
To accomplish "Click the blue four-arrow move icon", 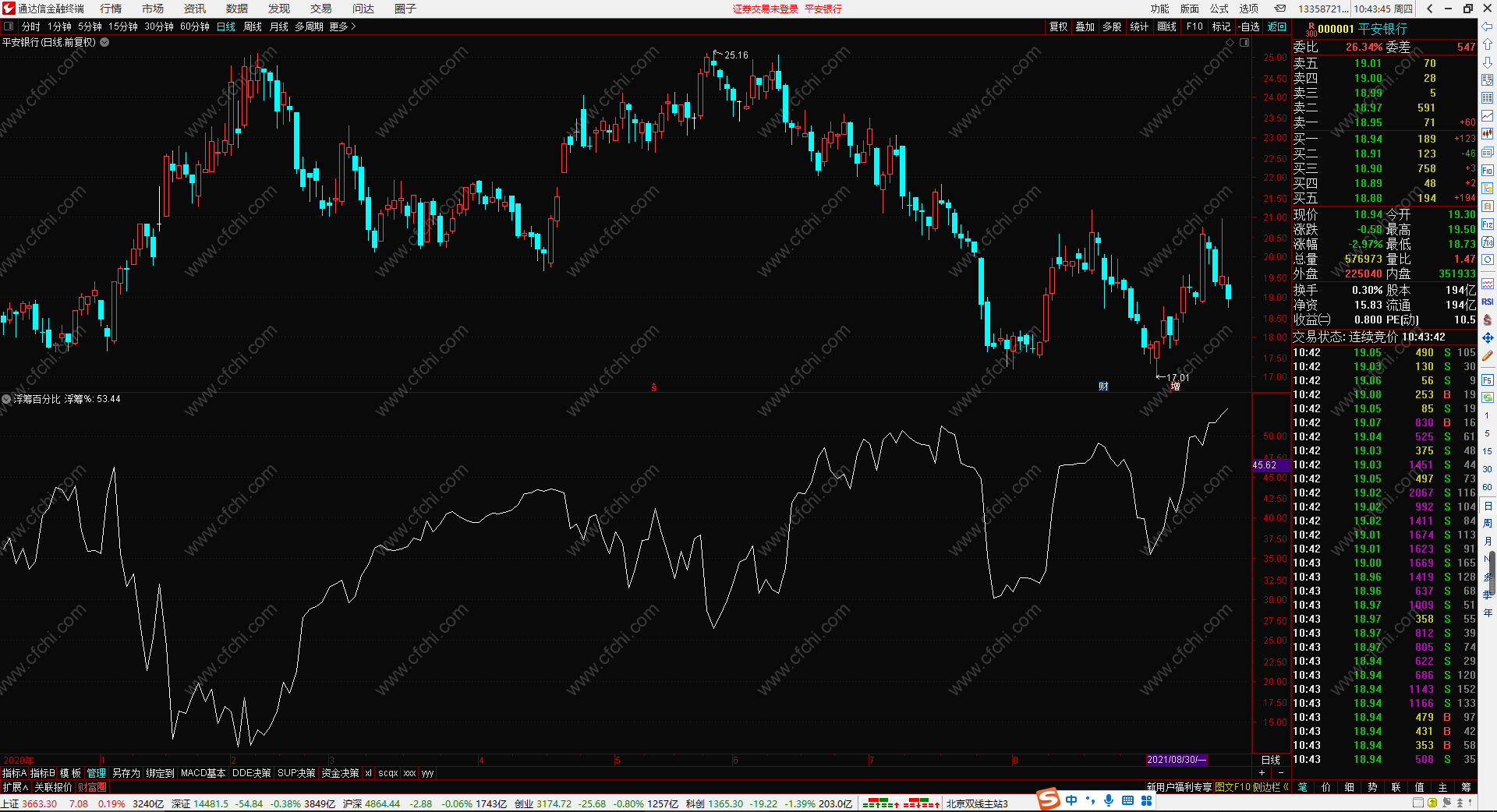I will [x=1488, y=337].
